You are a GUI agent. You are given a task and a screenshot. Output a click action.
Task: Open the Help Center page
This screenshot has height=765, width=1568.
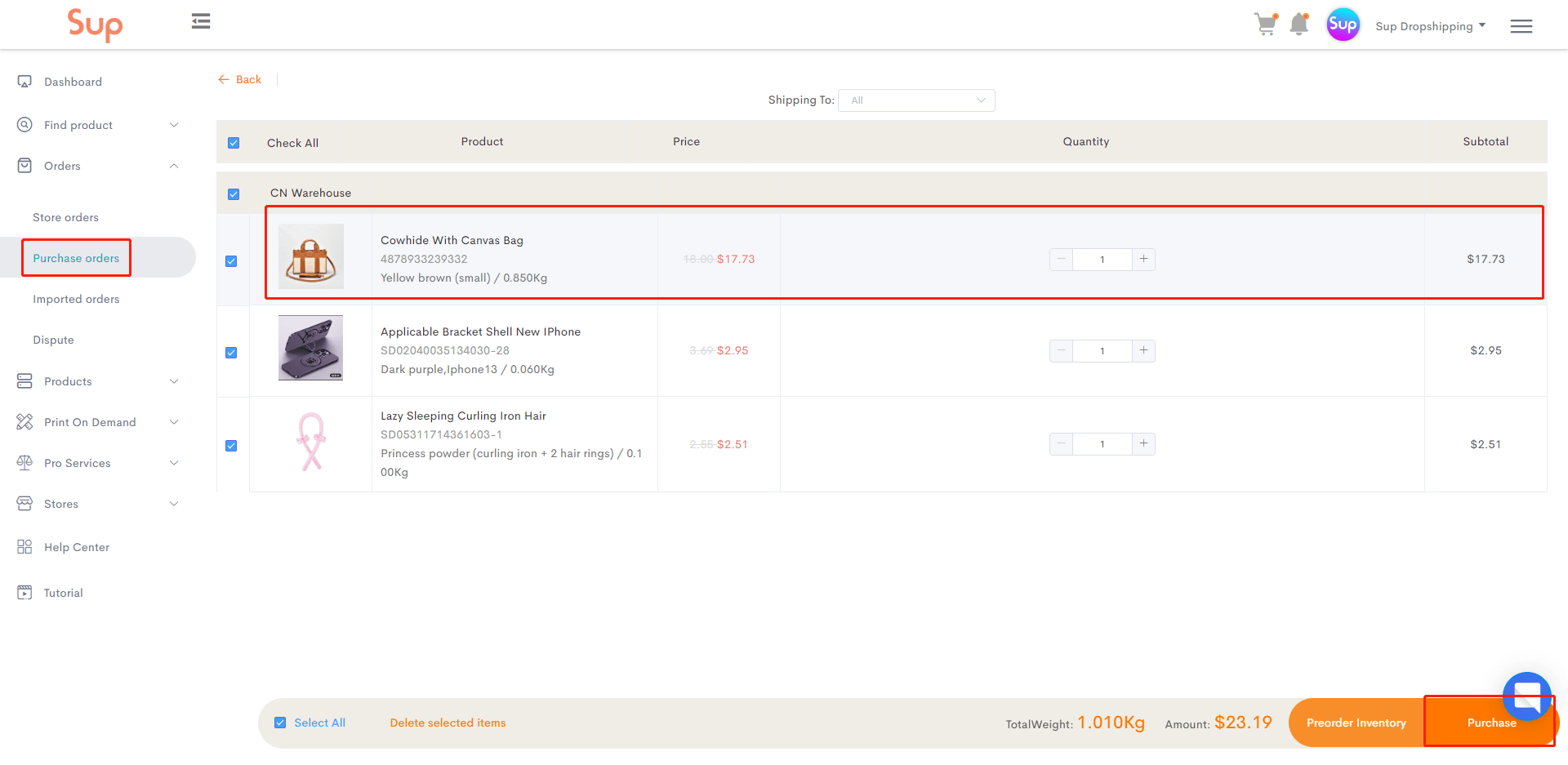(x=76, y=547)
